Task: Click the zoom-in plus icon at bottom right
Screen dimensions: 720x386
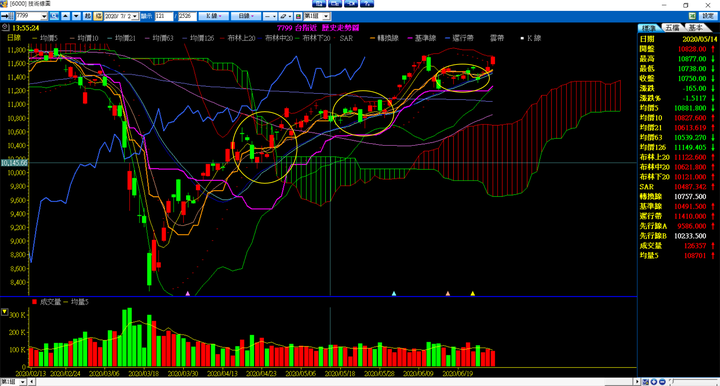Action: [x=654, y=382]
